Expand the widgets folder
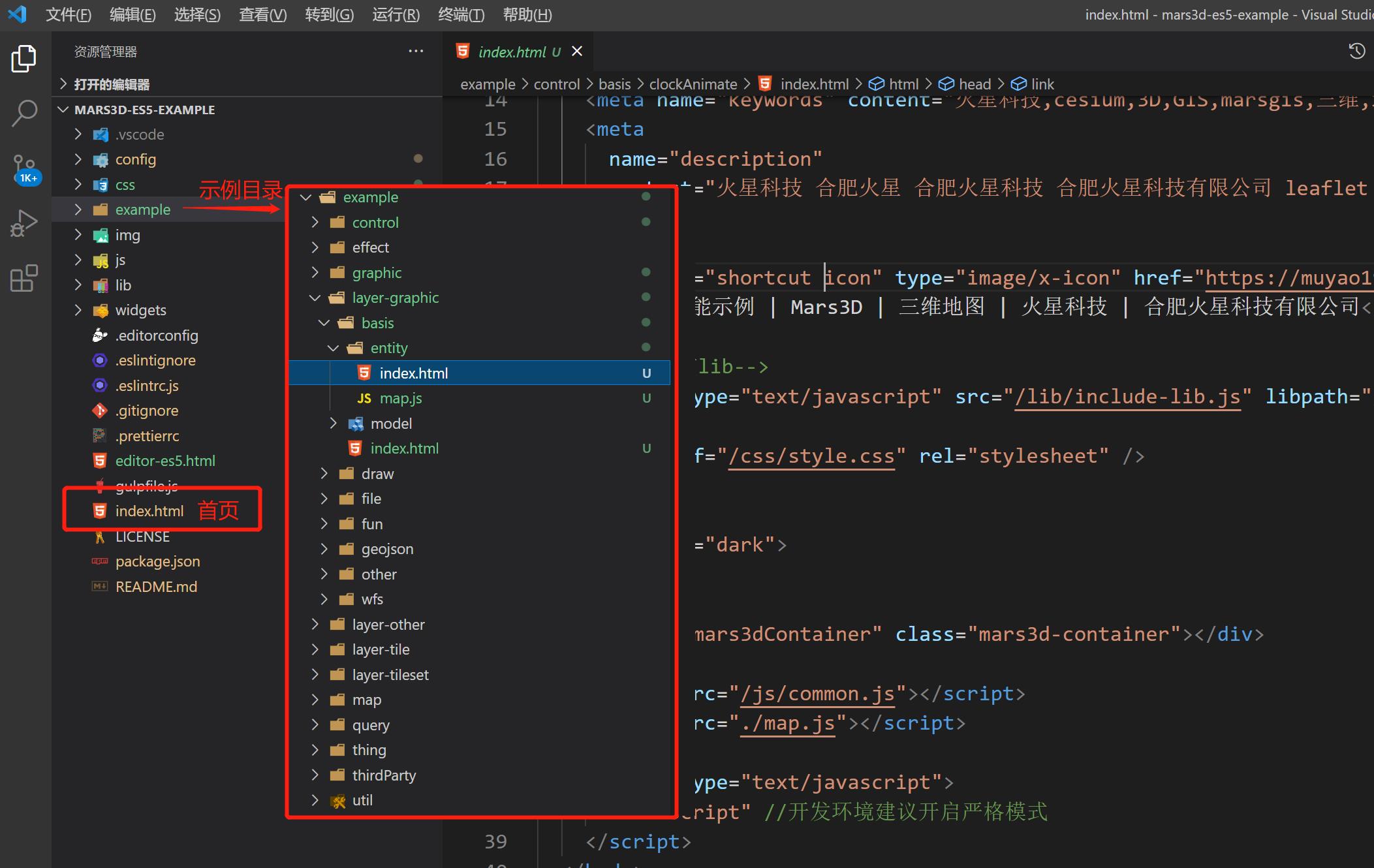 point(78,310)
